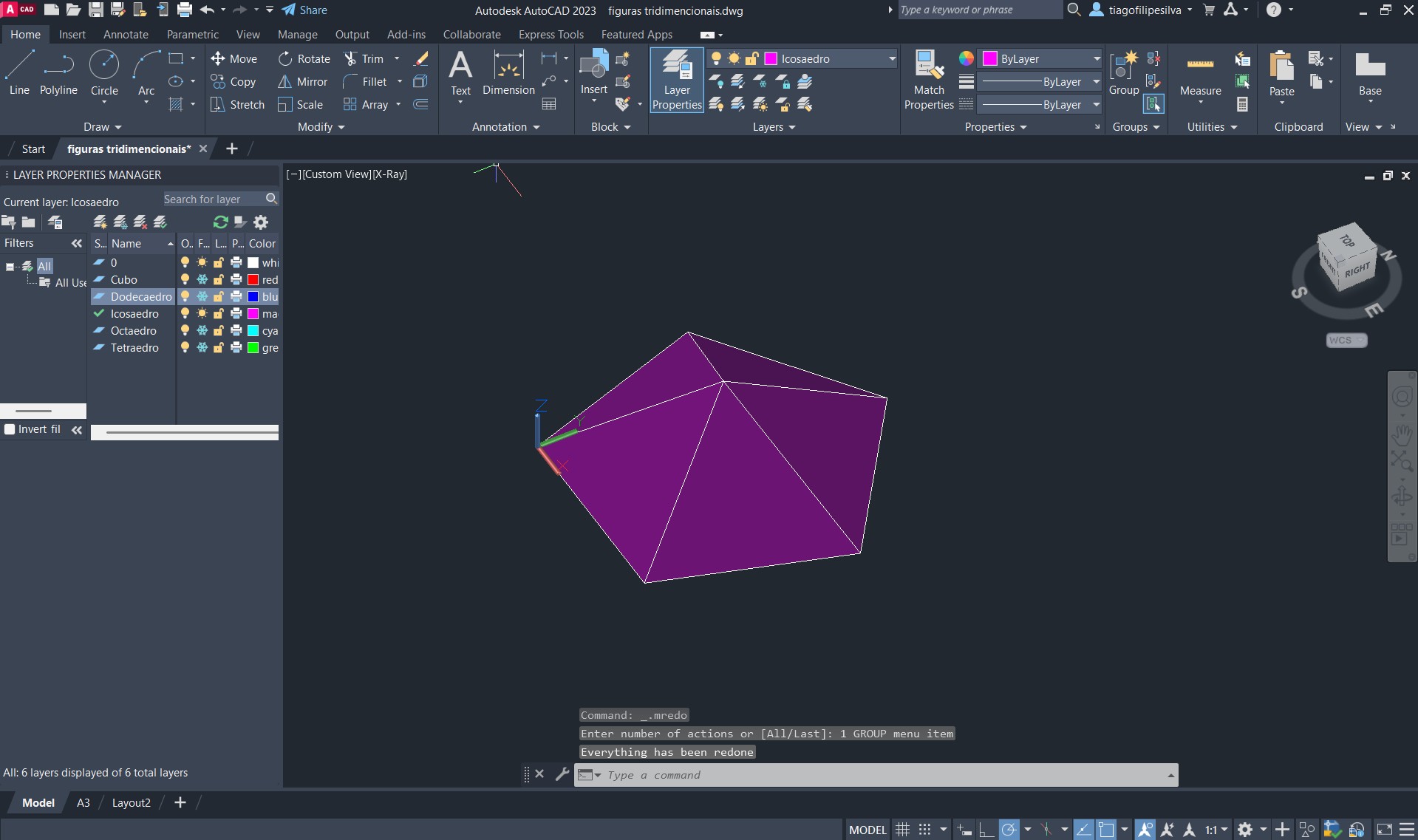Screen dimensions: 1418x840
Task: Unlock or lock the Tetraedro layer
Action: coord(219,348)
